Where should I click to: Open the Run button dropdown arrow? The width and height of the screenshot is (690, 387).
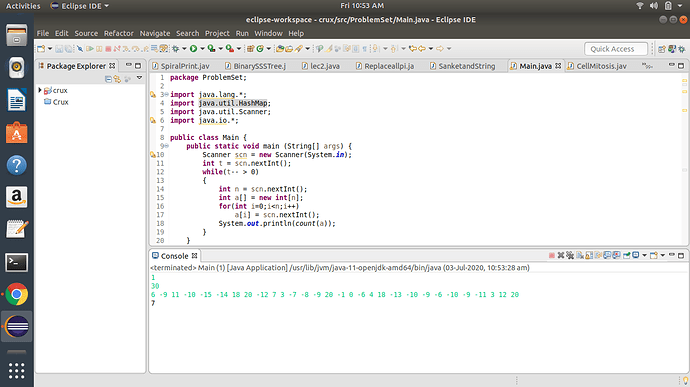click(x=202, y=48)
